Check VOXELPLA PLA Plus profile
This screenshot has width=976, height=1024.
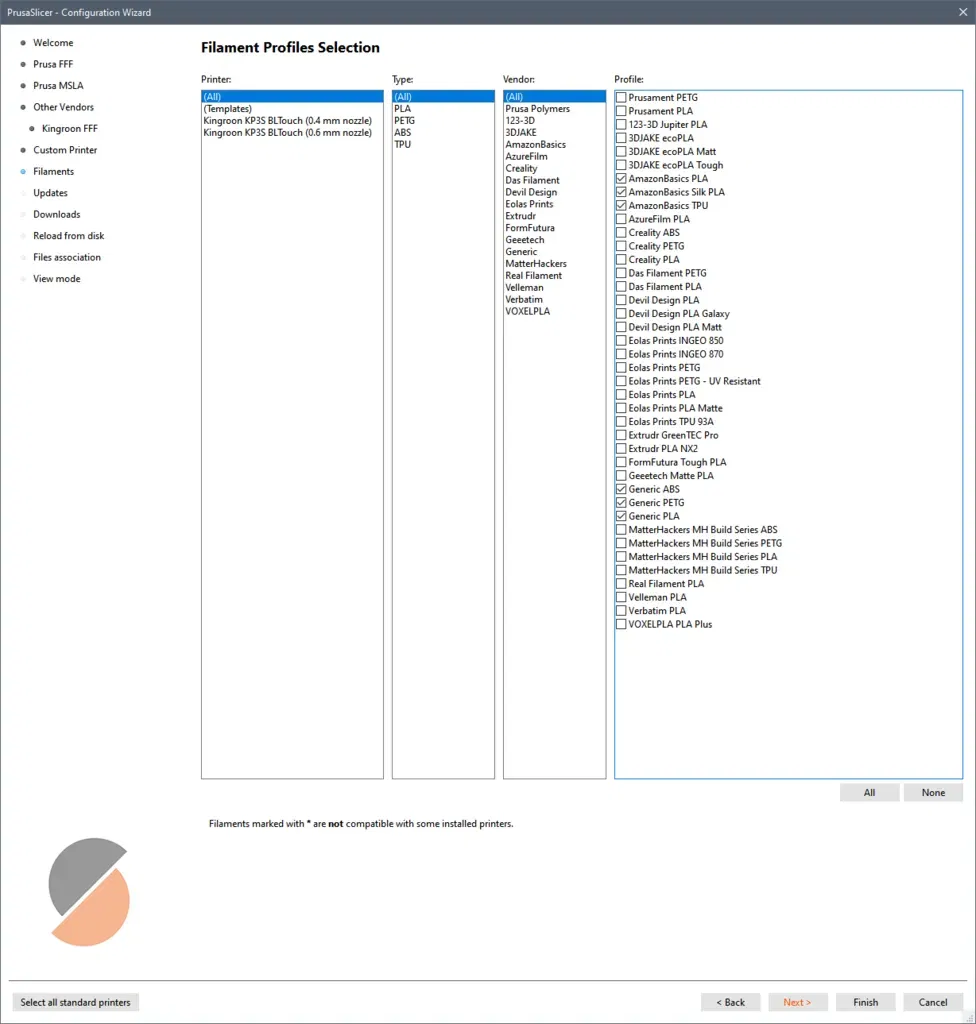click(x=621, y=624)
